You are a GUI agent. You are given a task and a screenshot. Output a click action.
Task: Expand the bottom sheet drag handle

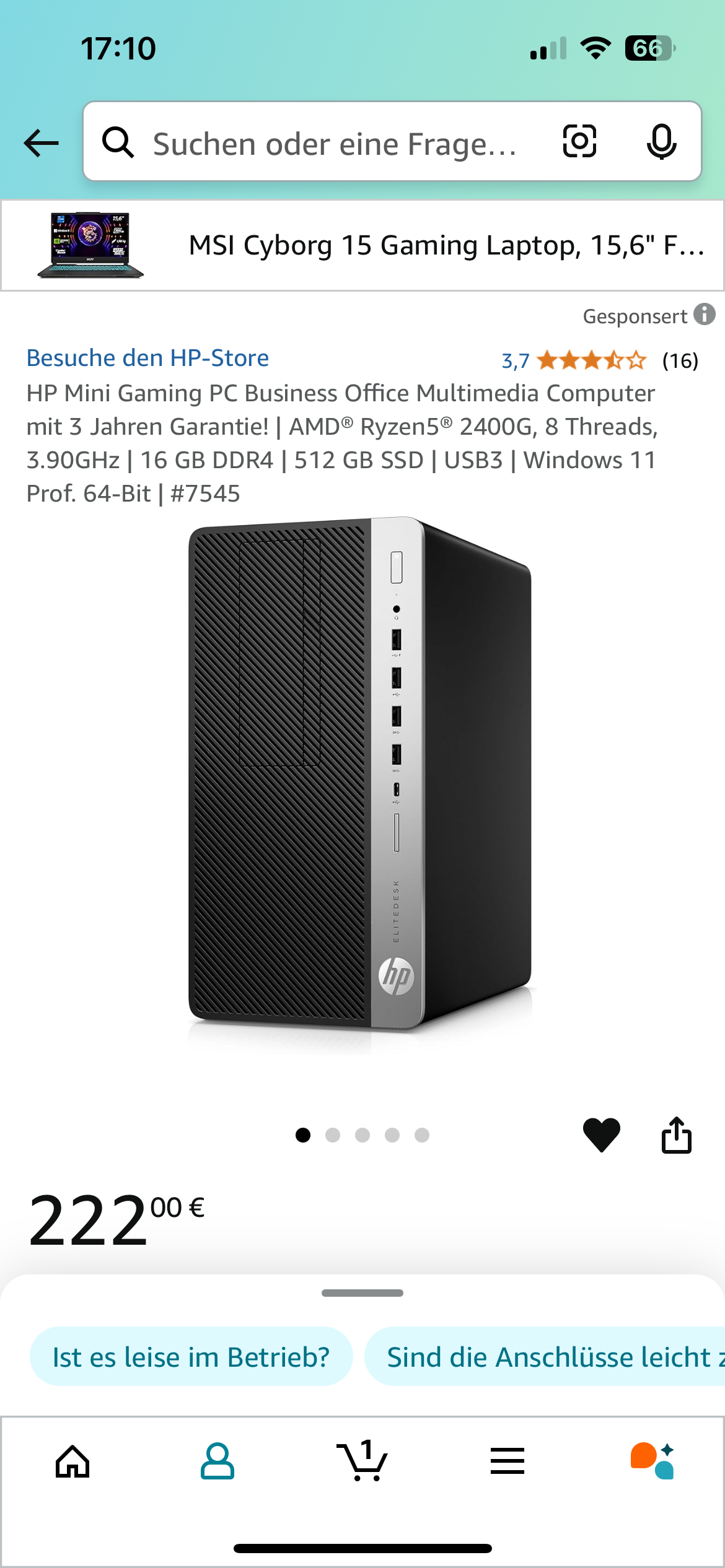[x=362, y=1293]
